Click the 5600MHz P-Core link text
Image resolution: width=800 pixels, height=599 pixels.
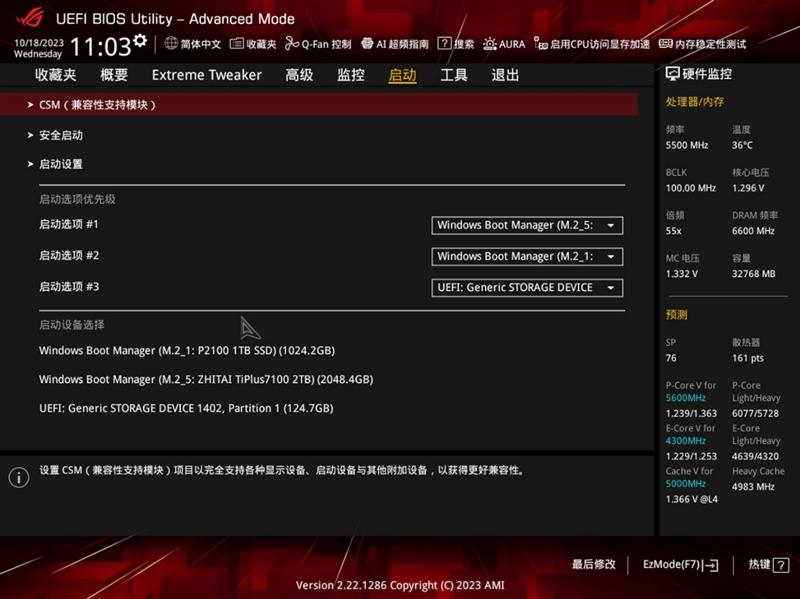click(686, 398)
